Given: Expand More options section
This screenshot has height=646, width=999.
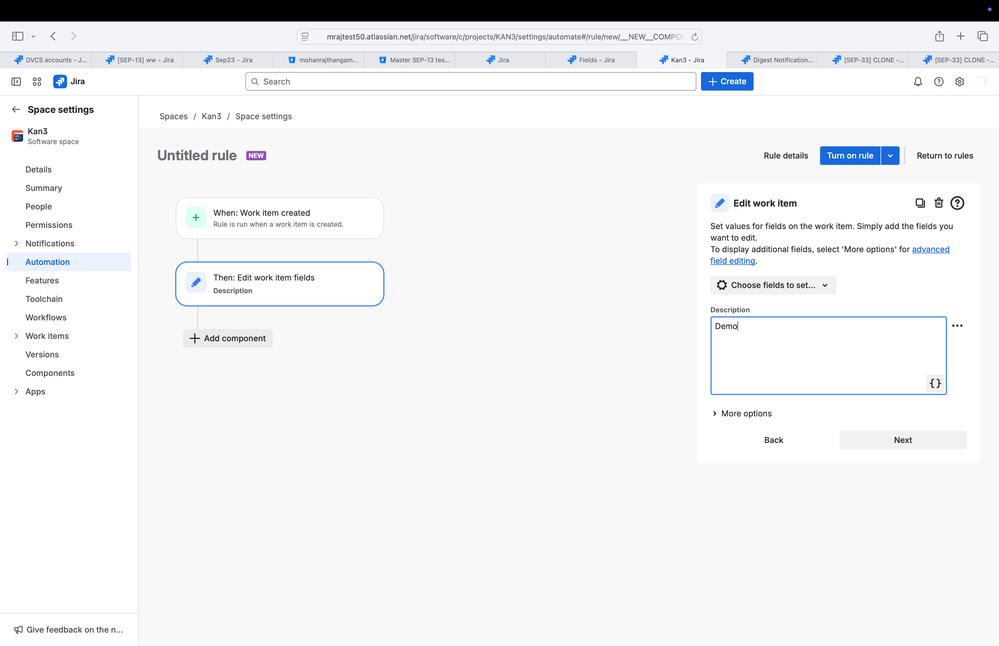Looking at the screenshot, I should point(742,413).
